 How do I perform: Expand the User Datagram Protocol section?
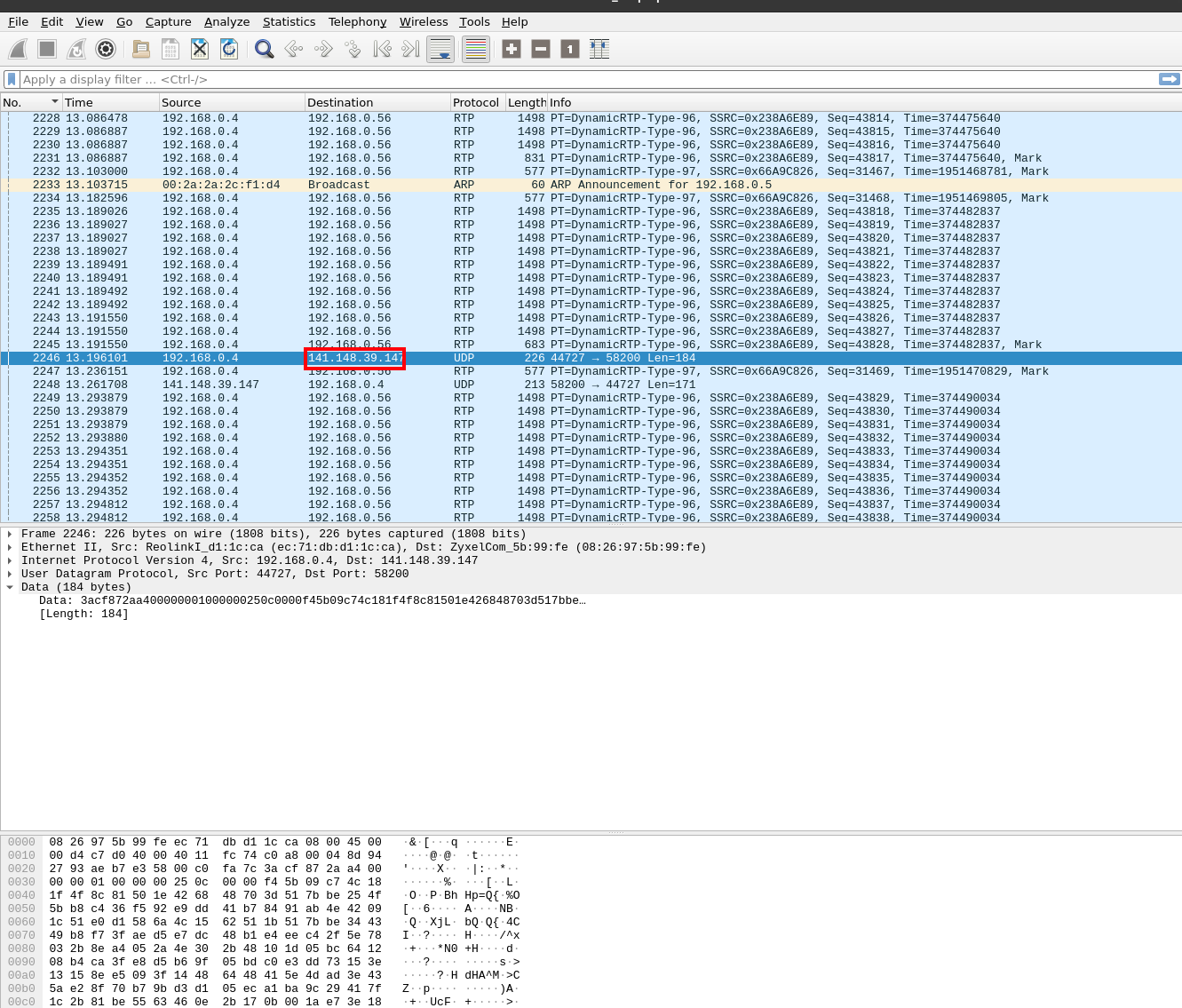coord(10,574)
